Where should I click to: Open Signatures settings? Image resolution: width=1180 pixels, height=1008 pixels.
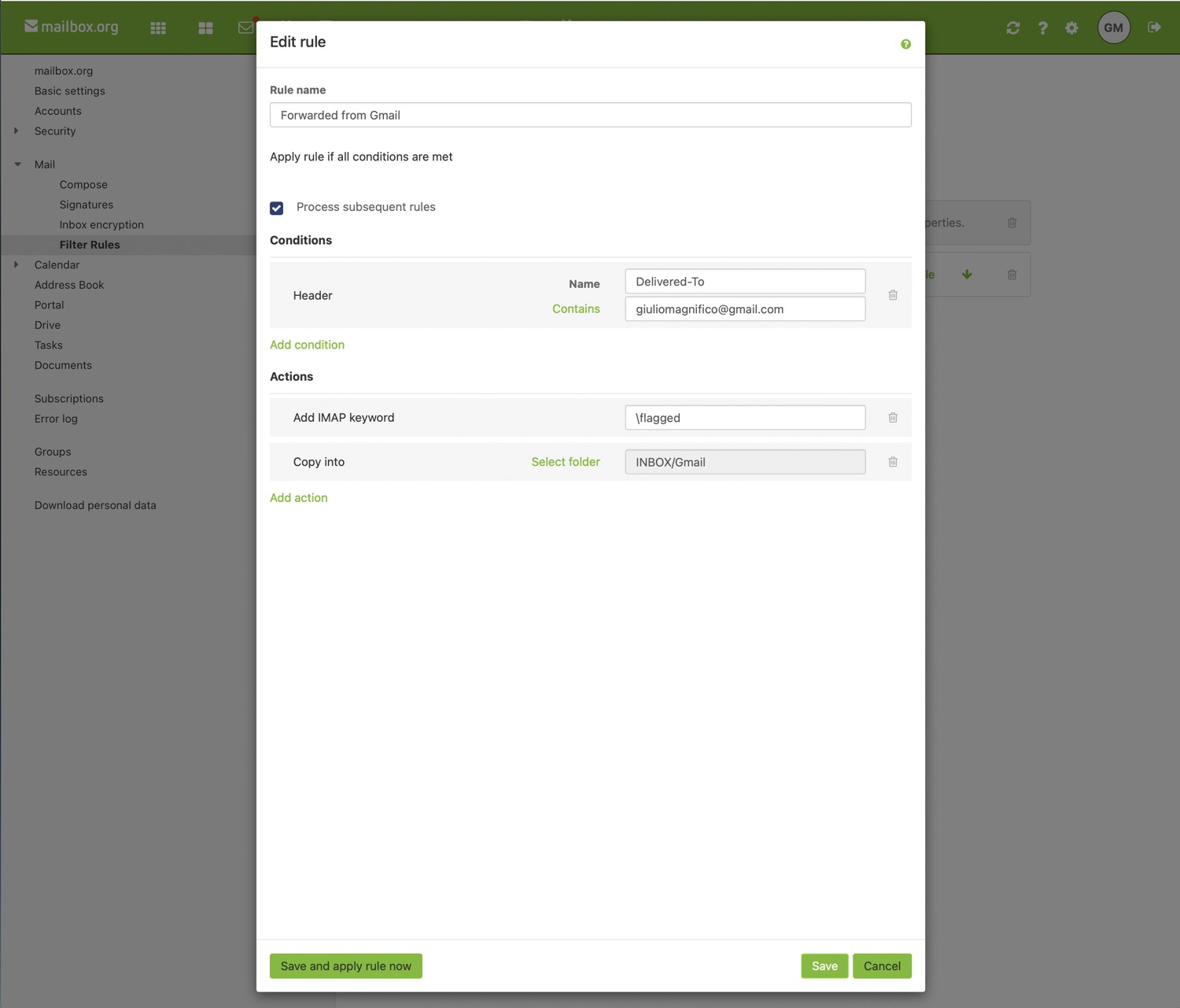[87, 205]
